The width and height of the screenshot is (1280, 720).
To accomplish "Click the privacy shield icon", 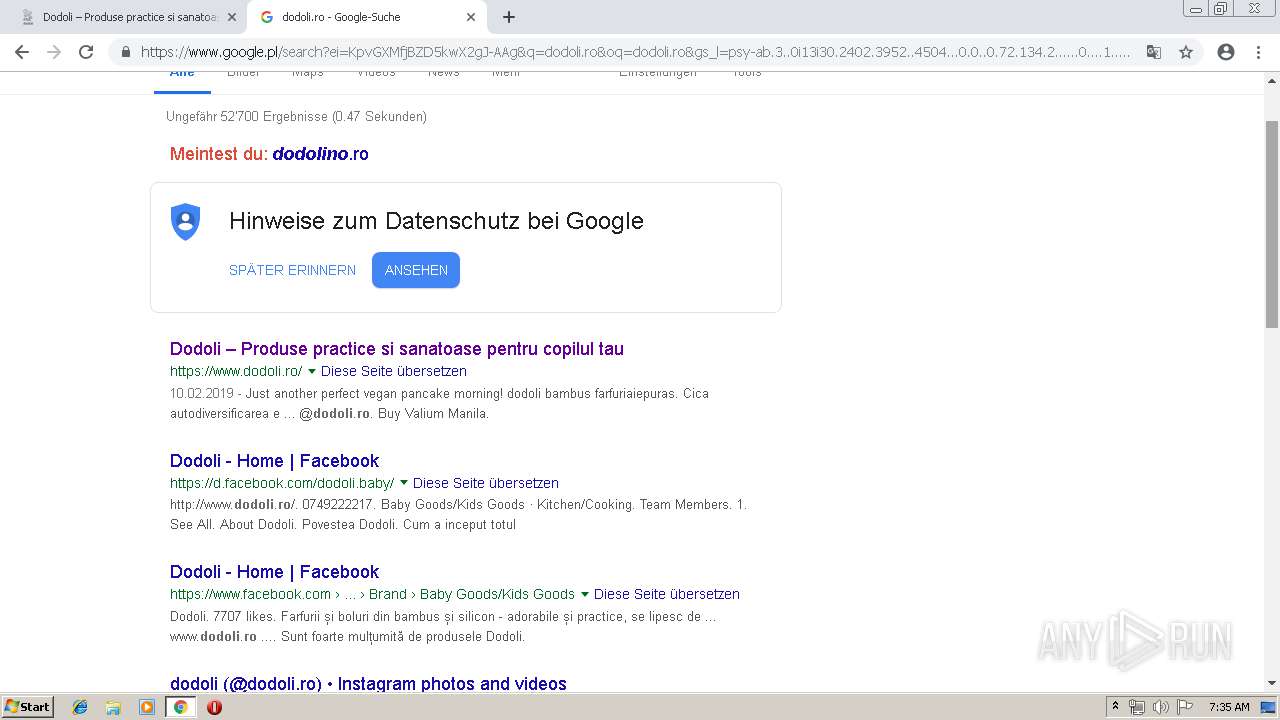I will [186, 221].
